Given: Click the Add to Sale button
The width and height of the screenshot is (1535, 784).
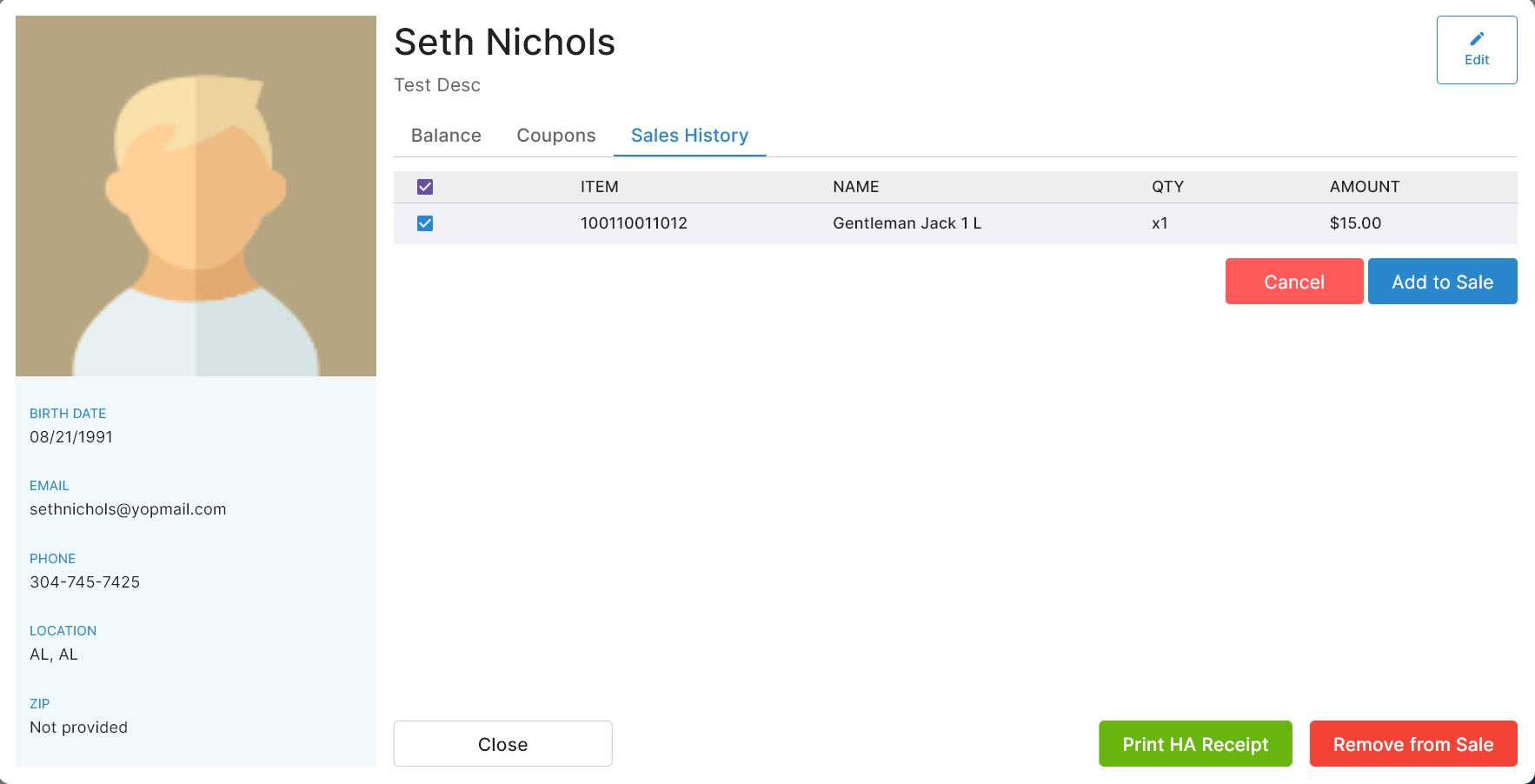Looking at the screenshot, I should click(1442, 282).
